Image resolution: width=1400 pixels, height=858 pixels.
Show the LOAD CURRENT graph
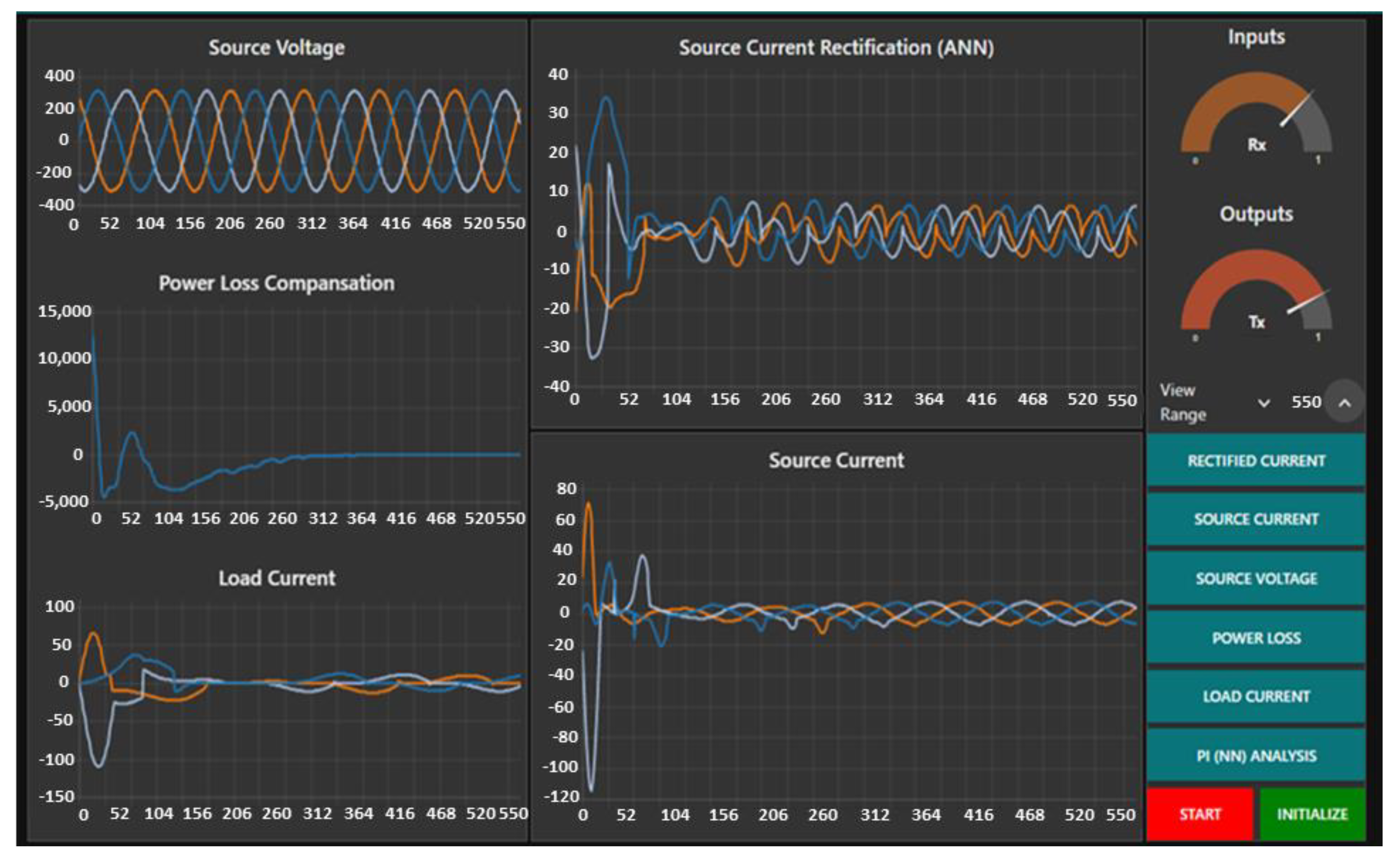point(1256,697)
